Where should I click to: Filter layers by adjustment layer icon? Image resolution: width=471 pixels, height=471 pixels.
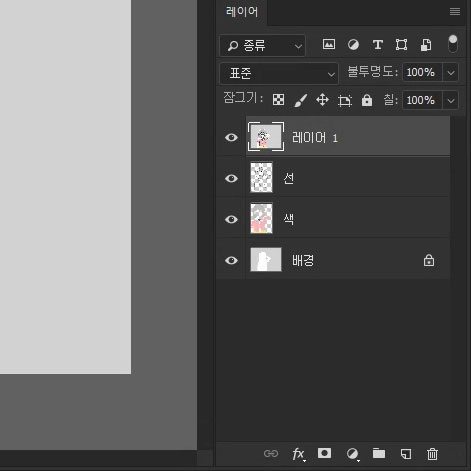(x=353, y=44)
